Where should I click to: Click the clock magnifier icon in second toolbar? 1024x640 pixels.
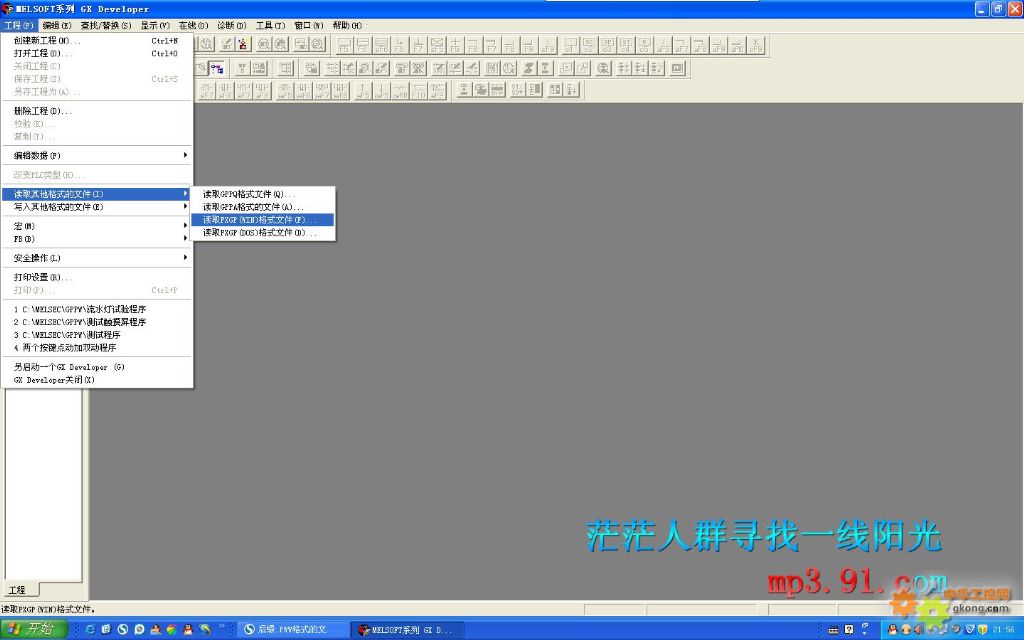(509, 68)
